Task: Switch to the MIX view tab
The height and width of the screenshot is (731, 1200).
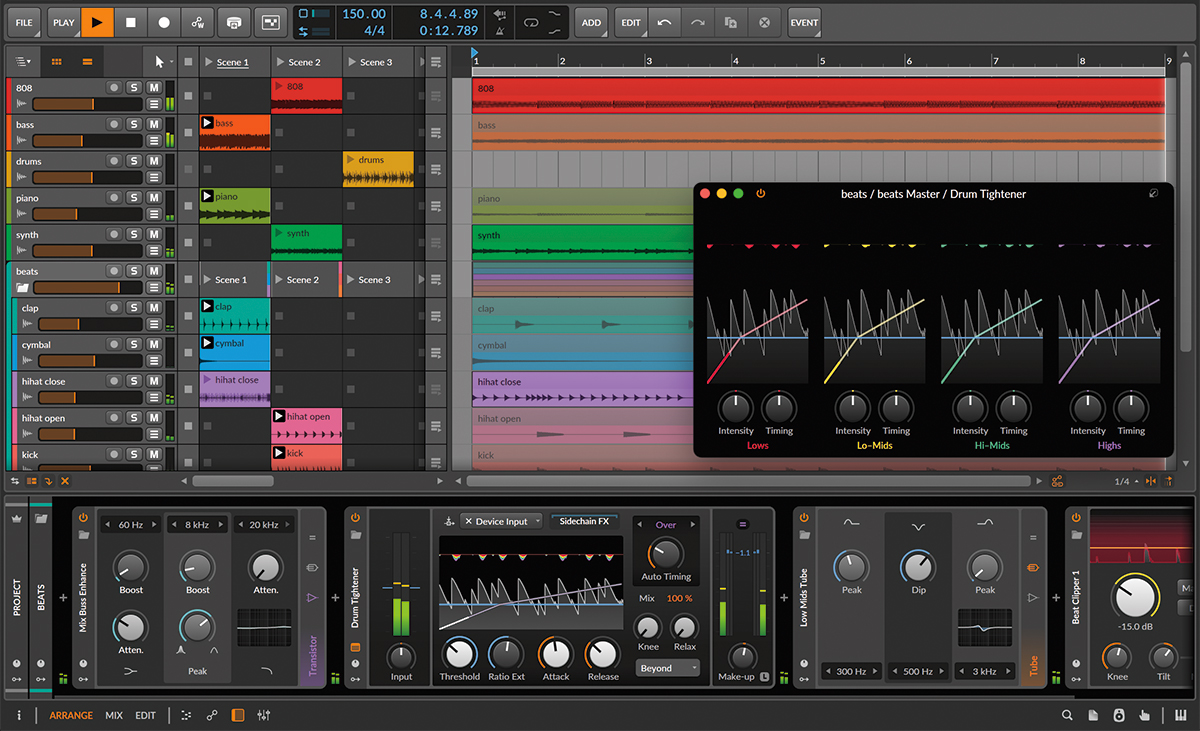Action: [x=114, y=715]
